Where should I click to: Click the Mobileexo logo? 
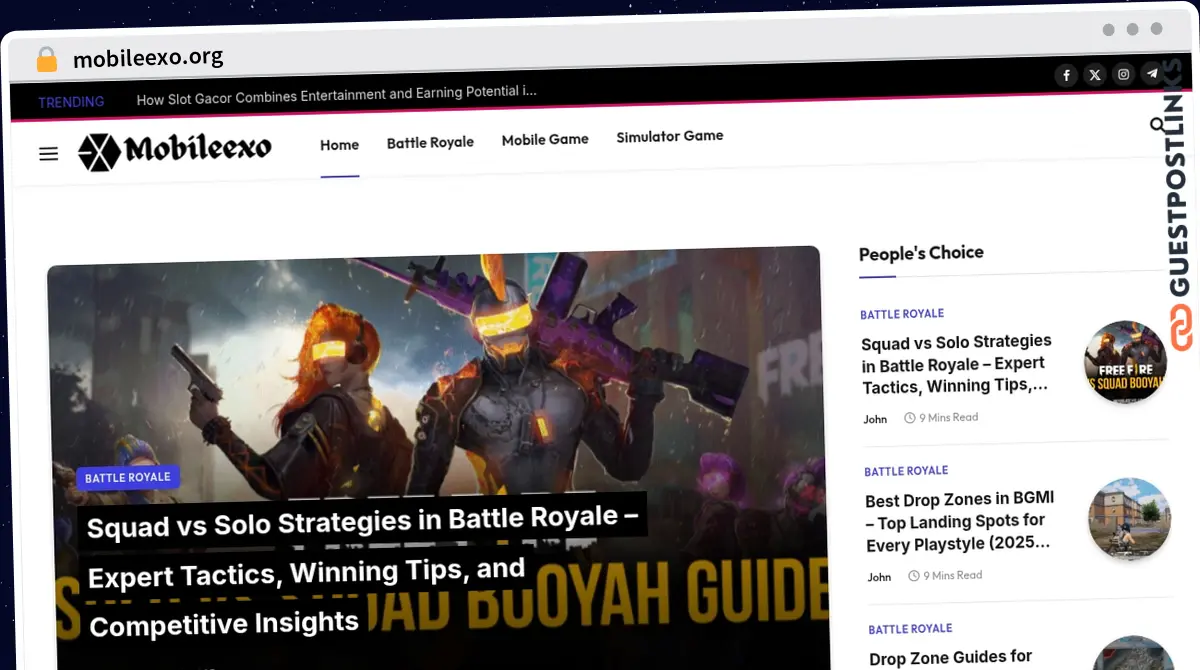176,151
